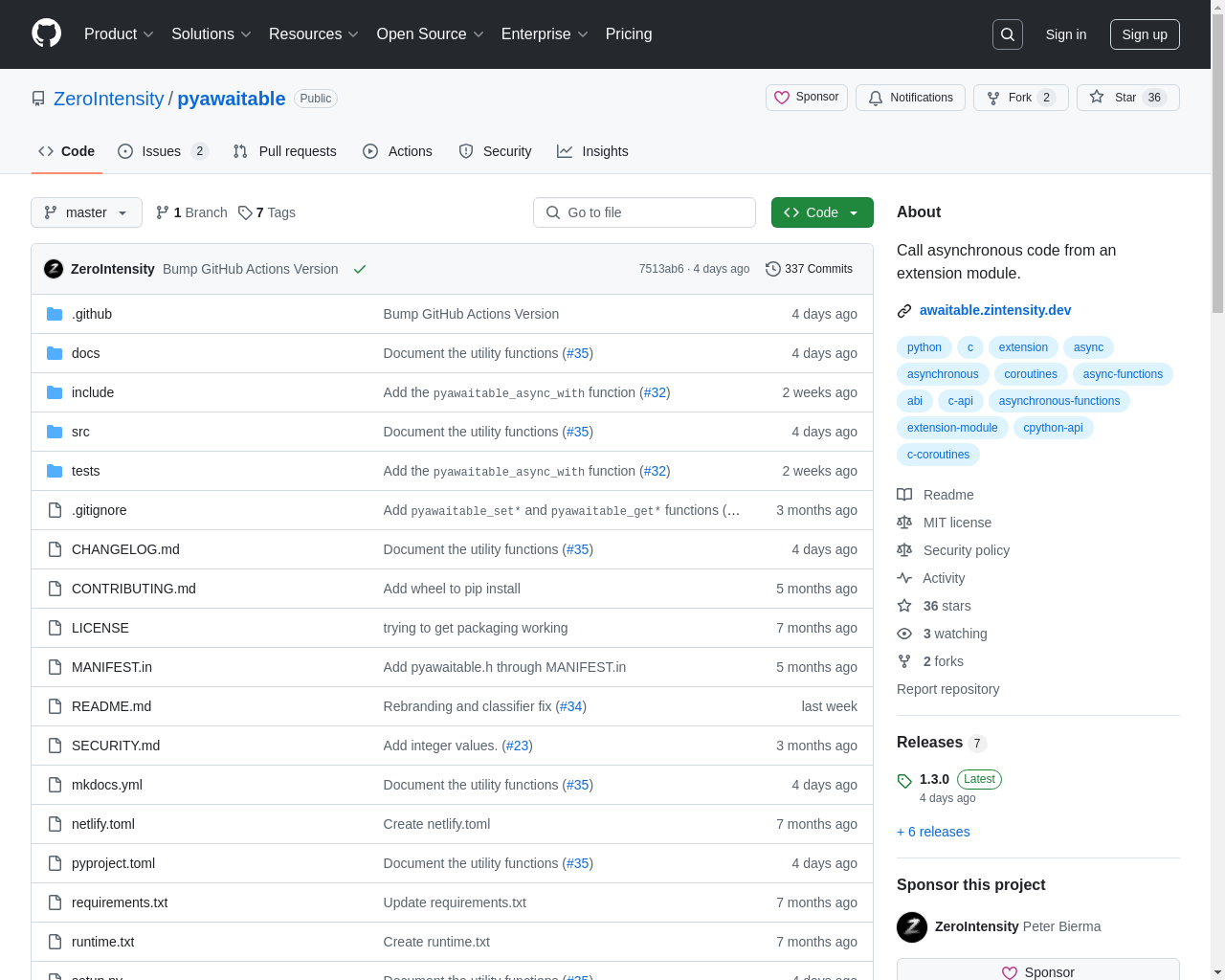Click the ZeroIntensity owner link in title
The width and height of the screenshot is (1225, 980).
point(109,99)
